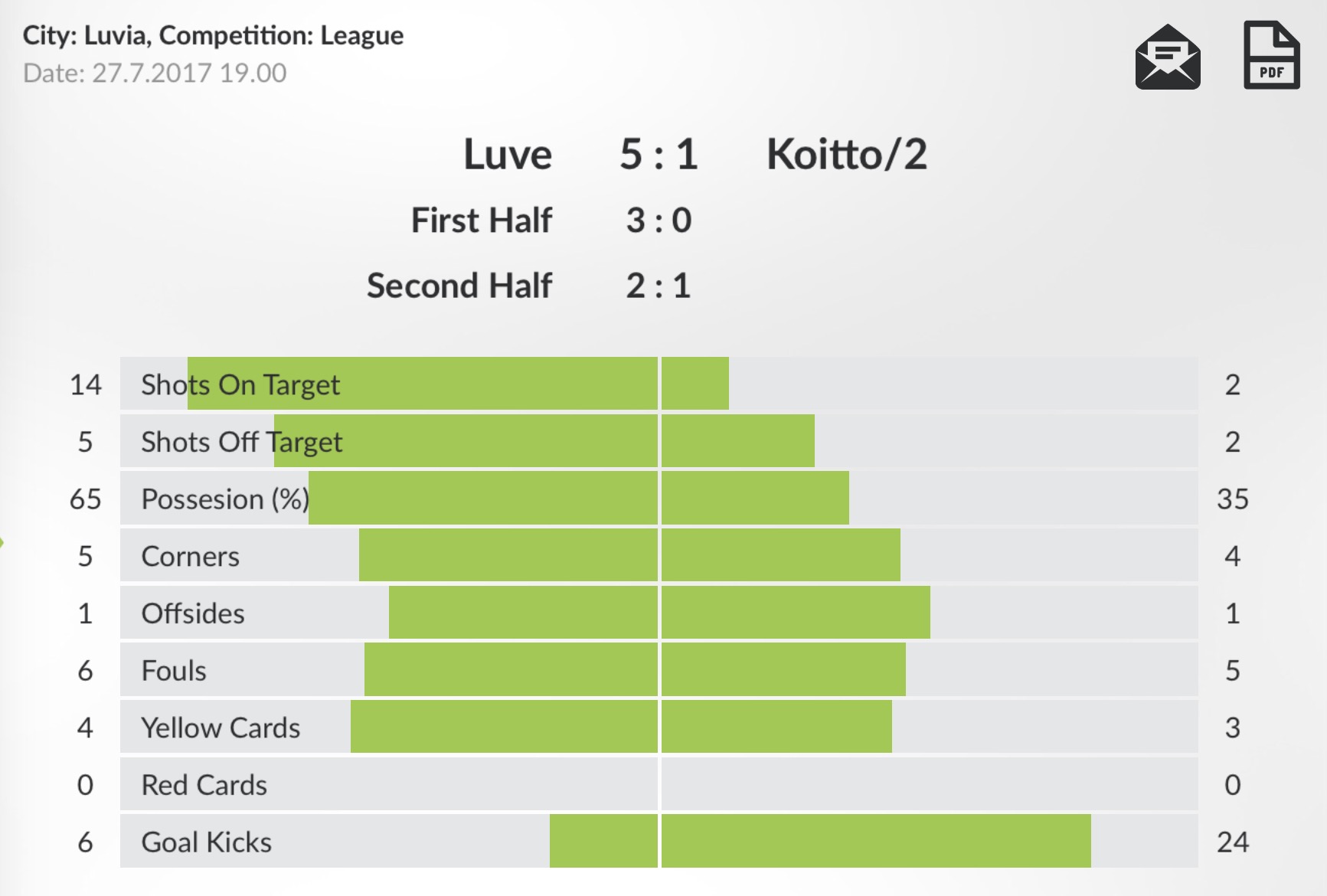Select the Shots On Target row label
Image resolution: width=1327 pixels, height=896 pixels.
(240, 384)
